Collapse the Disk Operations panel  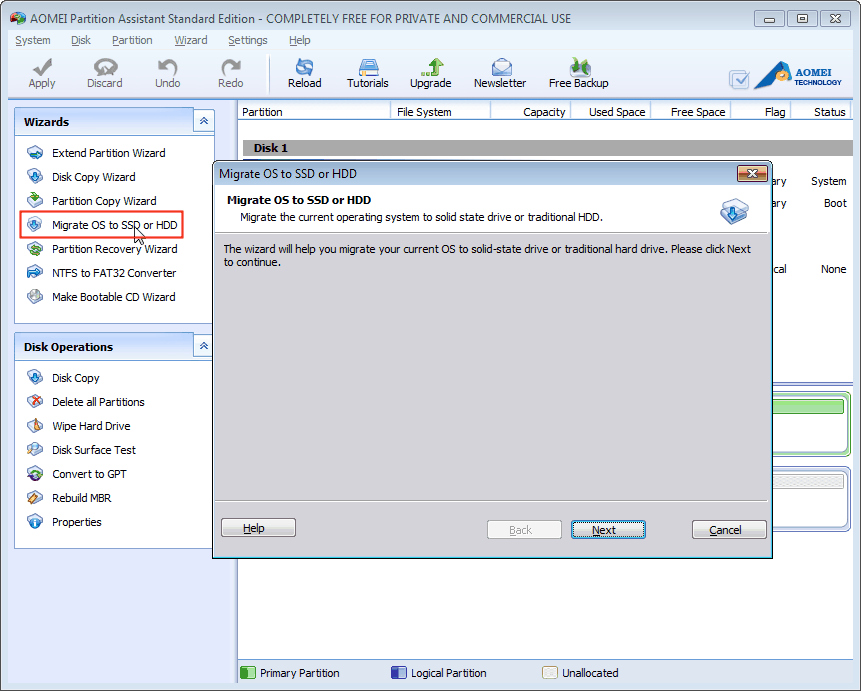203,346
